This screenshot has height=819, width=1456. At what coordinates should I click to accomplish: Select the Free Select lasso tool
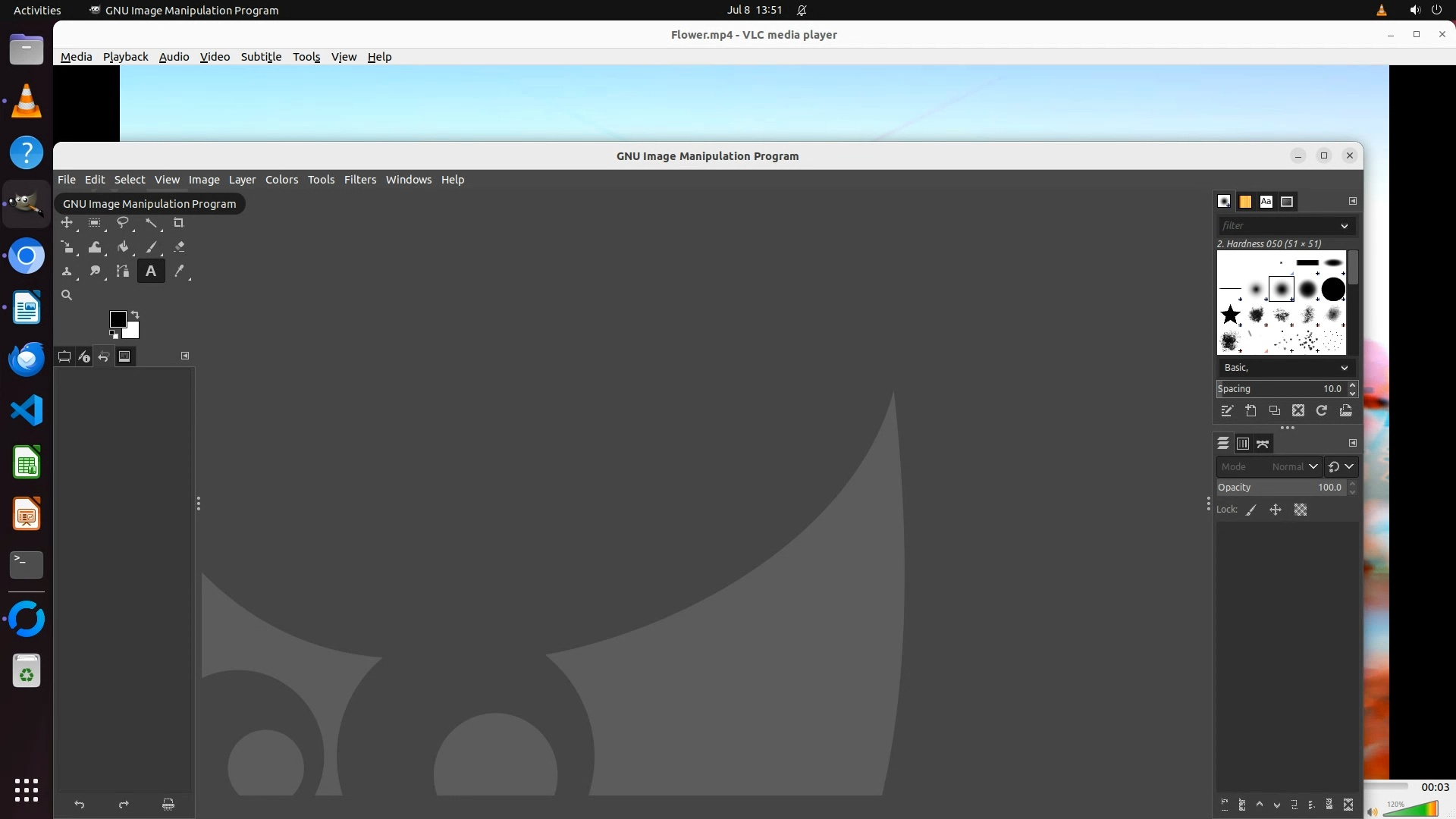pos(122,223)
